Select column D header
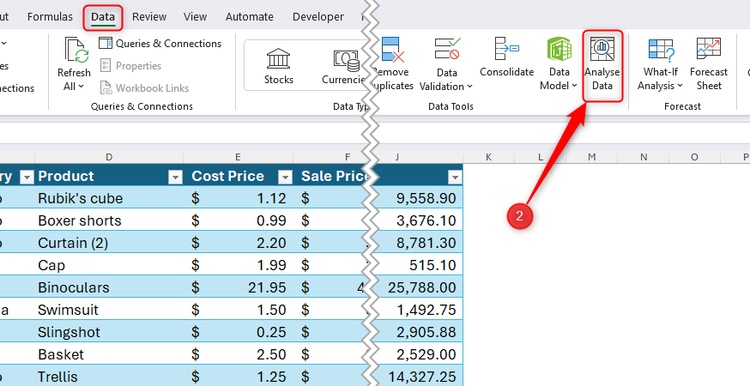Screen dimensions: 750x386 coord(109,157)
